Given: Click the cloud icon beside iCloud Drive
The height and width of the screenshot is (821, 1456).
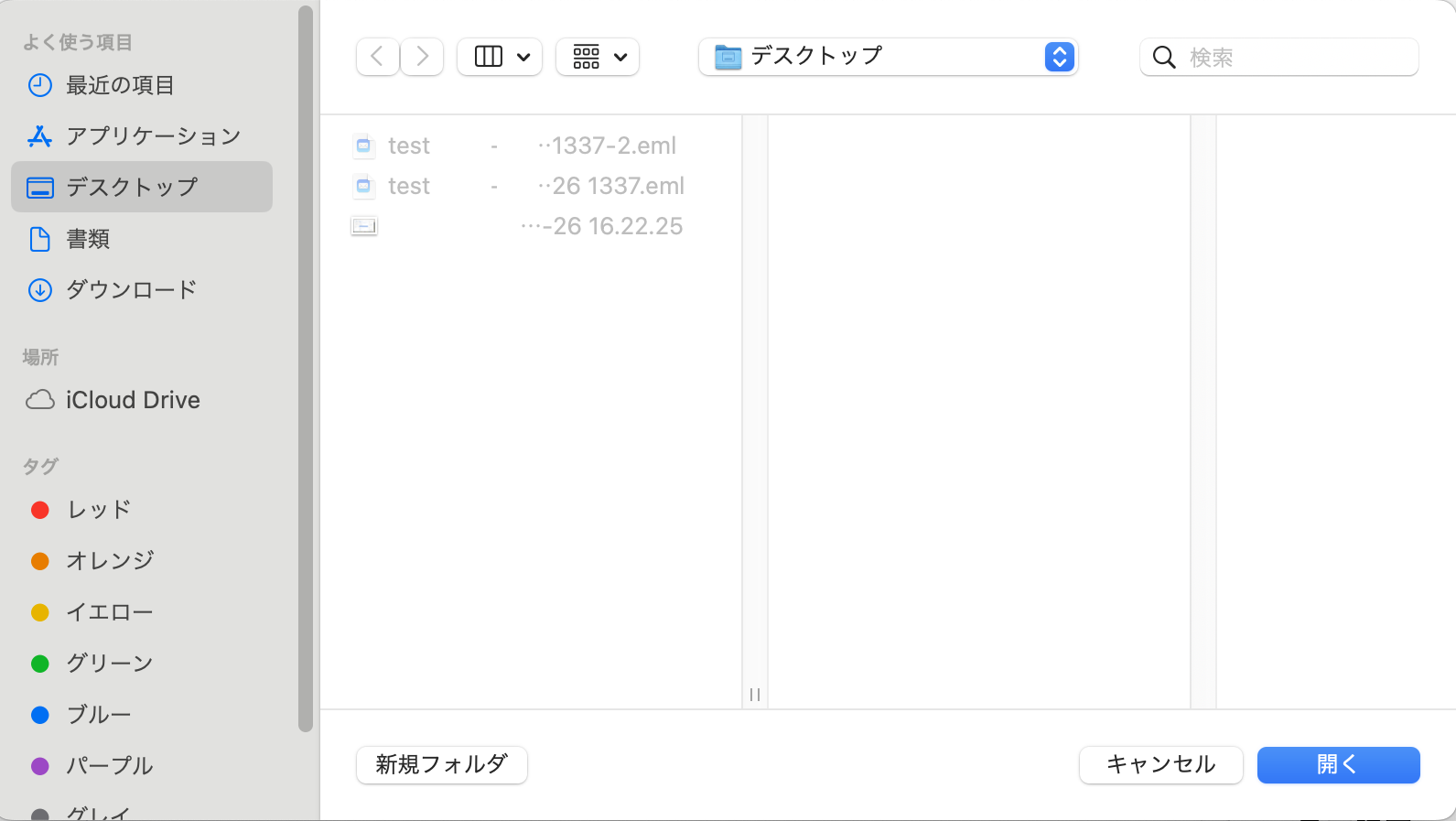Looking at the screenshot, I should (40, 400).
